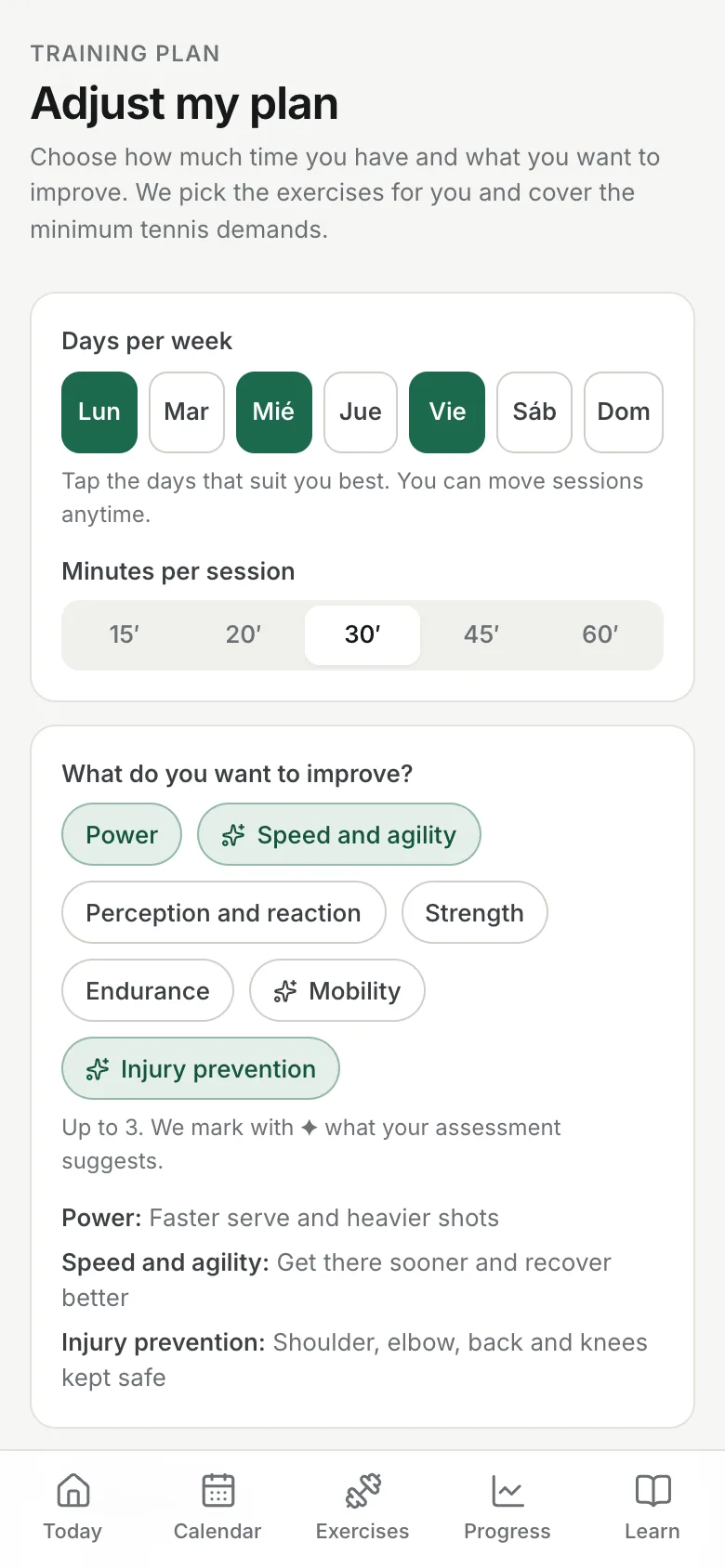Tap the Learn book icon
The height and width of the screenshot is (1568, 725).
[x=652, y=1490]
